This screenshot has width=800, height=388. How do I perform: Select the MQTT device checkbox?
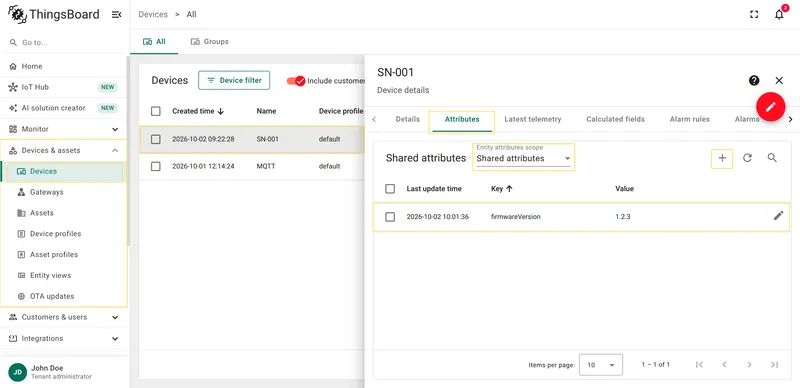click(x=156, y=166)
